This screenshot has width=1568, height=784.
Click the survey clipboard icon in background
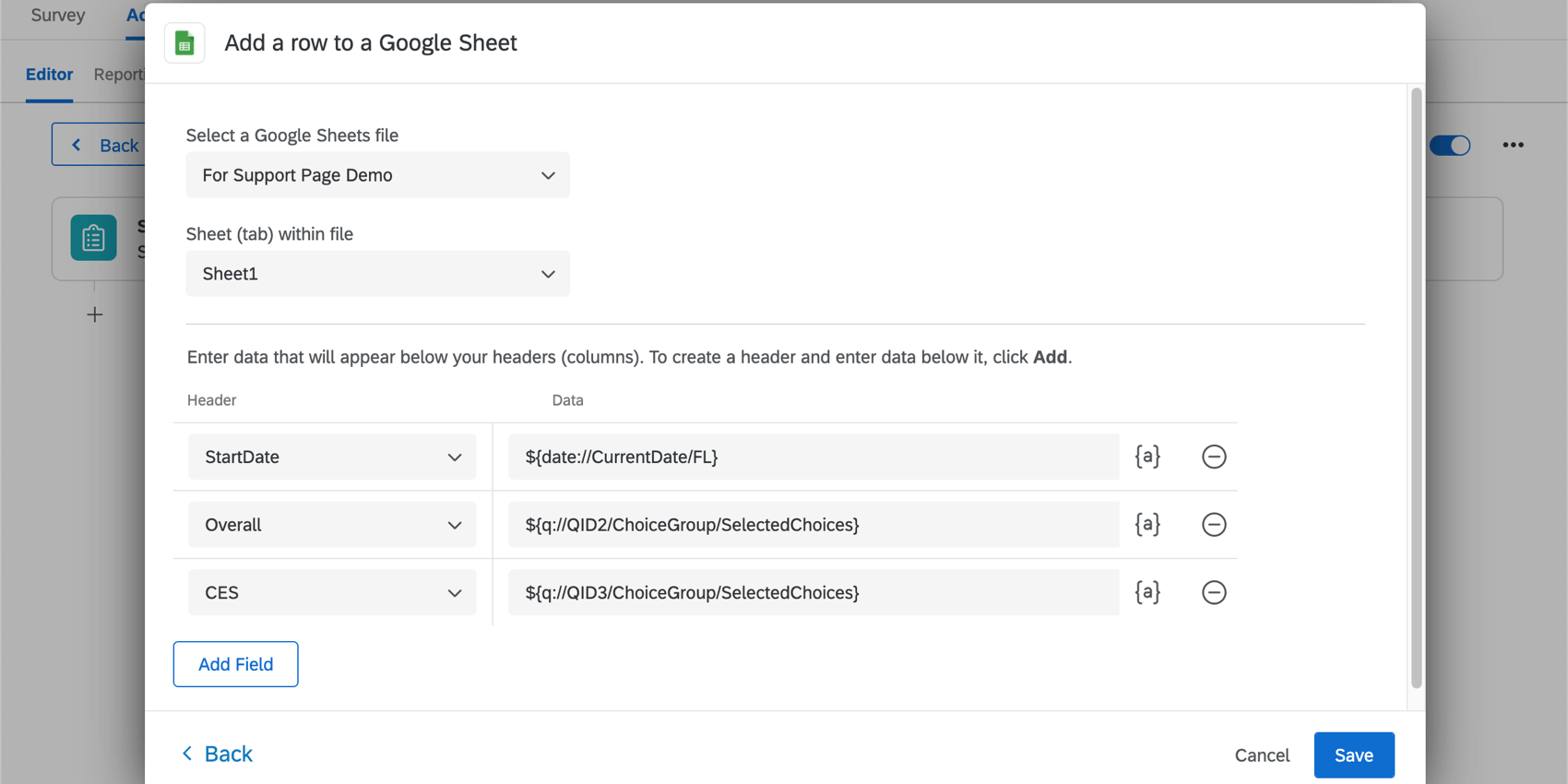coord(93,238)
